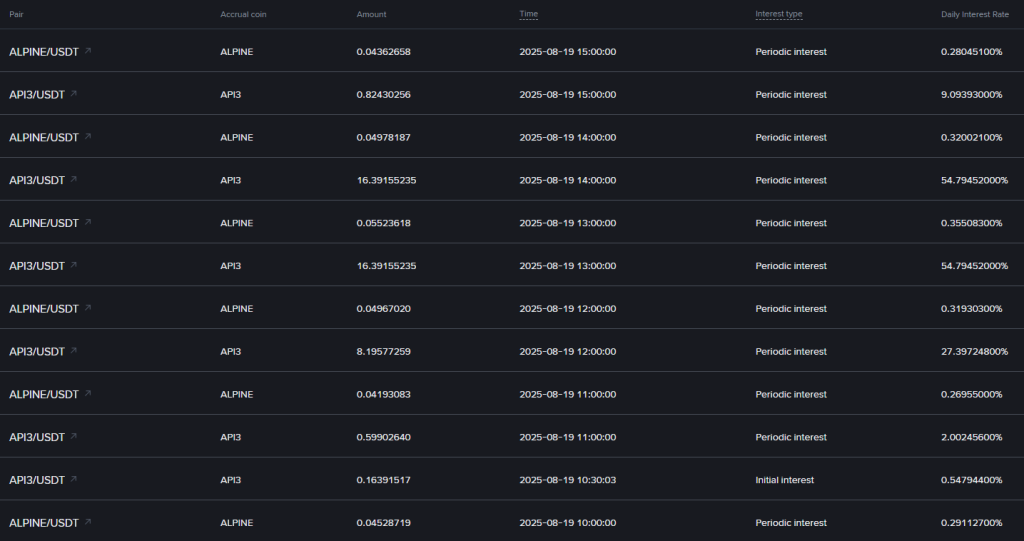
Task: Open external link icon for ALPINE/USDT at 14:00:00
Action: coord(88,136)
